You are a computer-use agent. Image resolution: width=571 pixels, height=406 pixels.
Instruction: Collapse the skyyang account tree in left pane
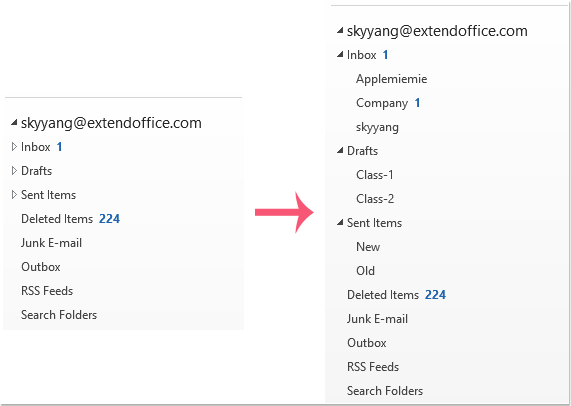[14, 123]
